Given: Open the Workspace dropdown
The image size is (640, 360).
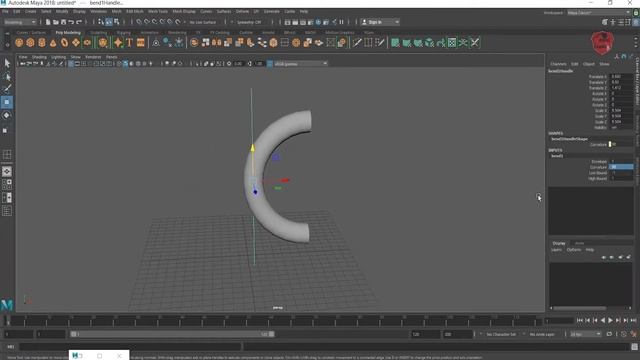Looking at the screenshot, I should [598, 13].
